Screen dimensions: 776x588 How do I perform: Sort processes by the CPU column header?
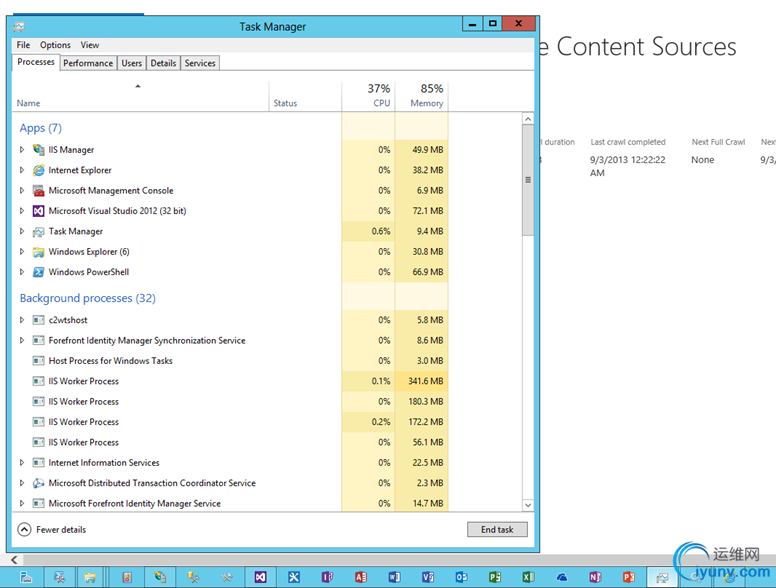click(x=368, y=96)
